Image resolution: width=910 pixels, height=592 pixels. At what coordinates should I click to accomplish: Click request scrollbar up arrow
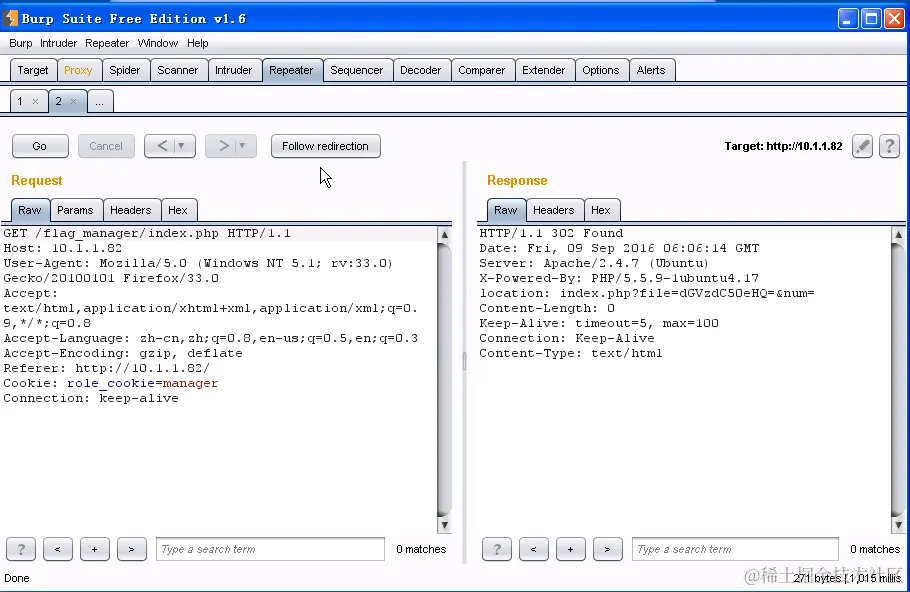(444, 234)
